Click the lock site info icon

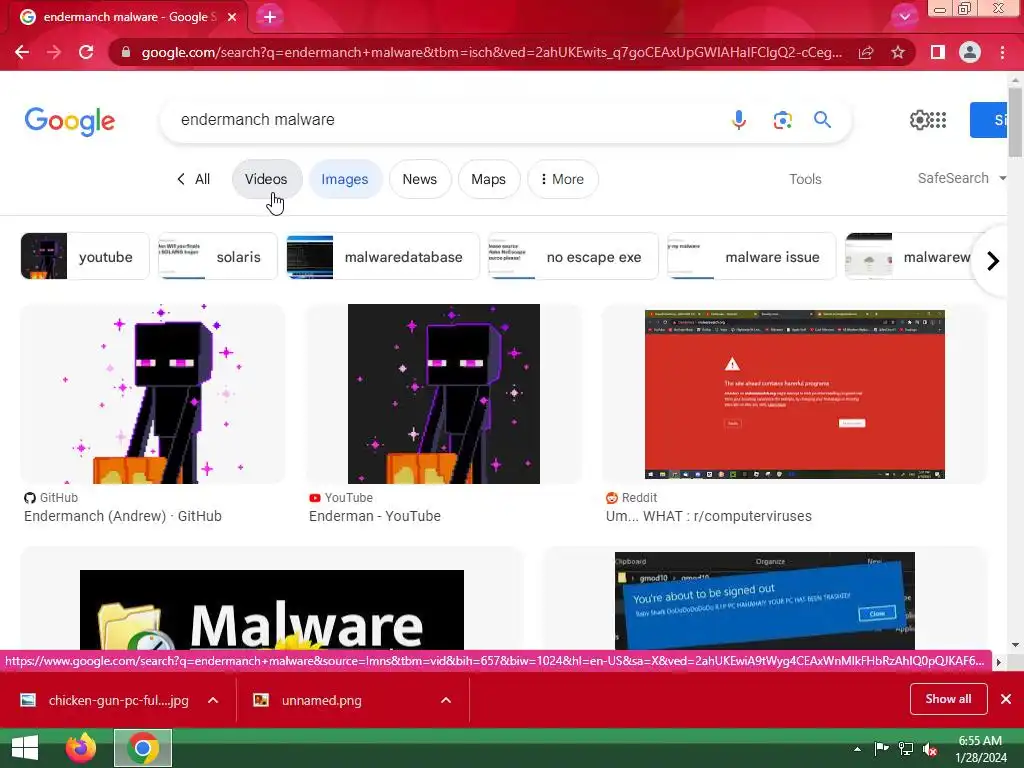coord(125,52)
